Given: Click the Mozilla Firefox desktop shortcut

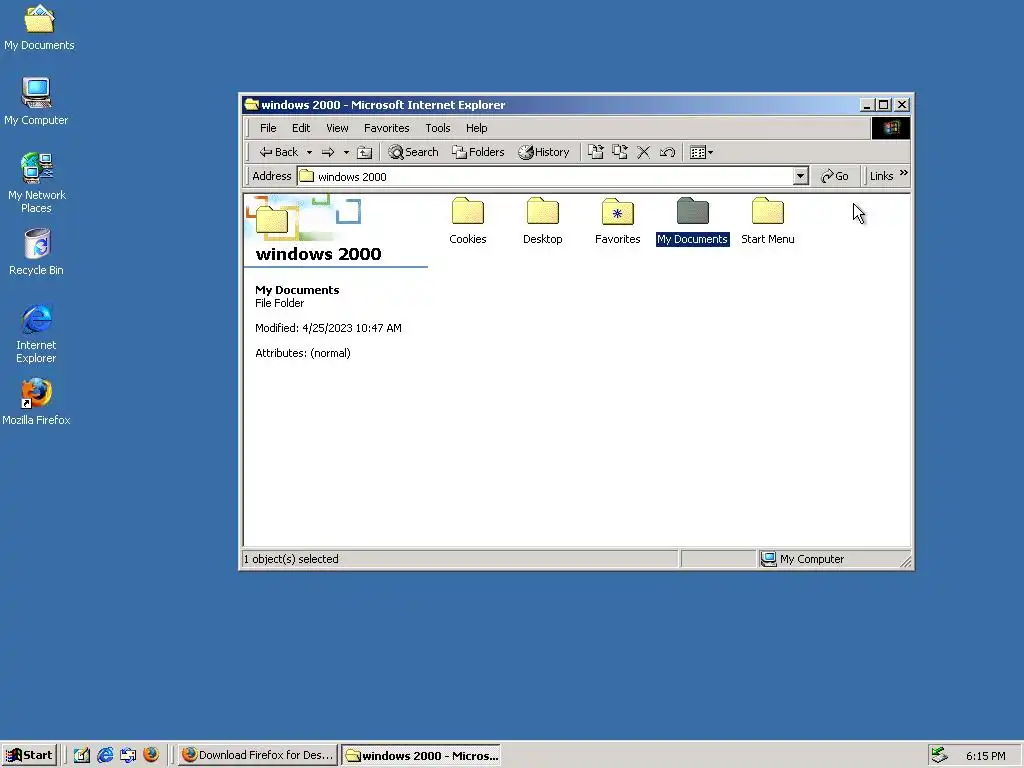Looking at the screenshot, I should (36, 403).
